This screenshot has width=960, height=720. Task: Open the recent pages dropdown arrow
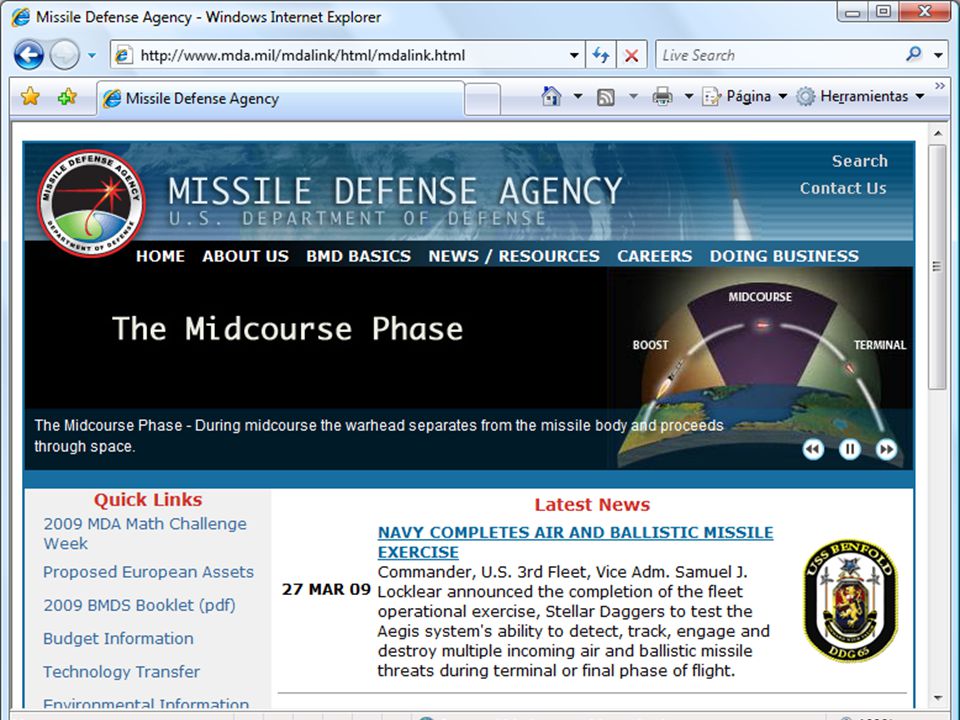[x=92, y=55]
